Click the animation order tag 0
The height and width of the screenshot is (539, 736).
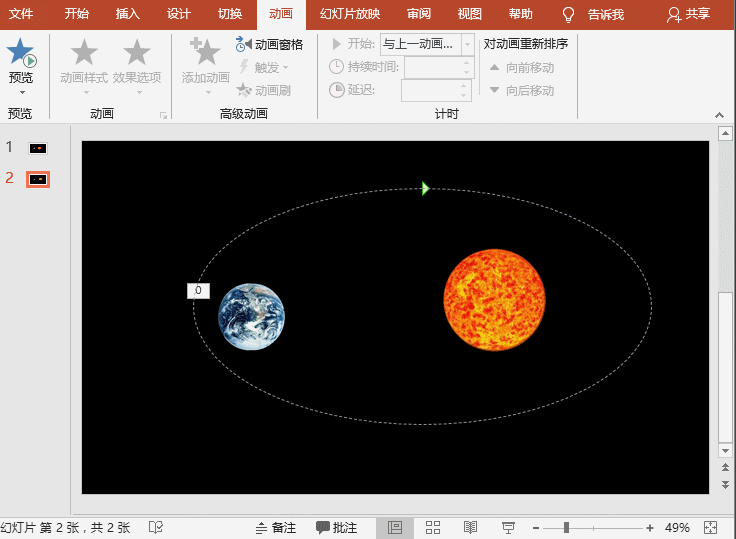tap(199, 291)
